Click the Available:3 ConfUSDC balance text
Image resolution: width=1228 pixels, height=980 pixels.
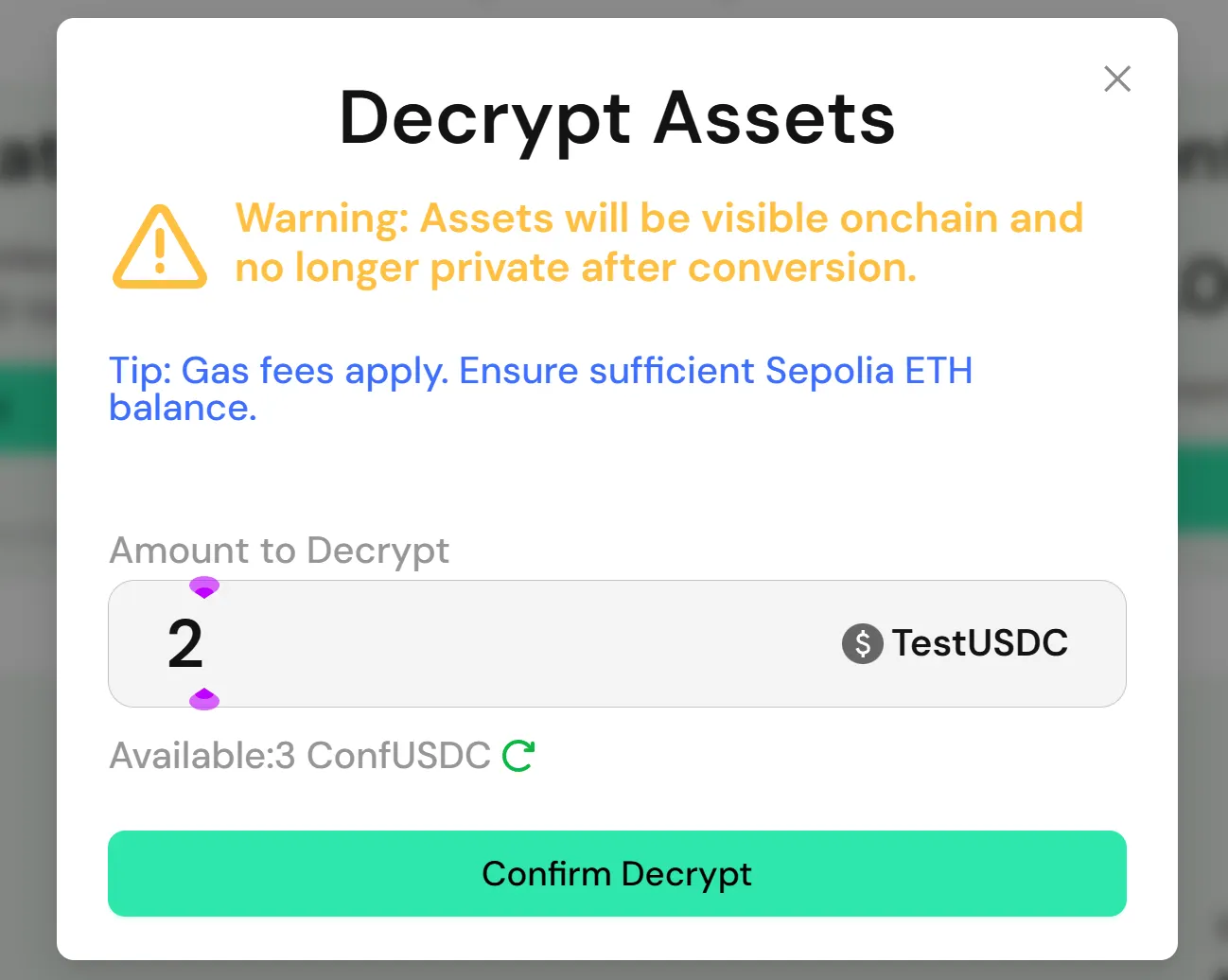tap(300, 756)
